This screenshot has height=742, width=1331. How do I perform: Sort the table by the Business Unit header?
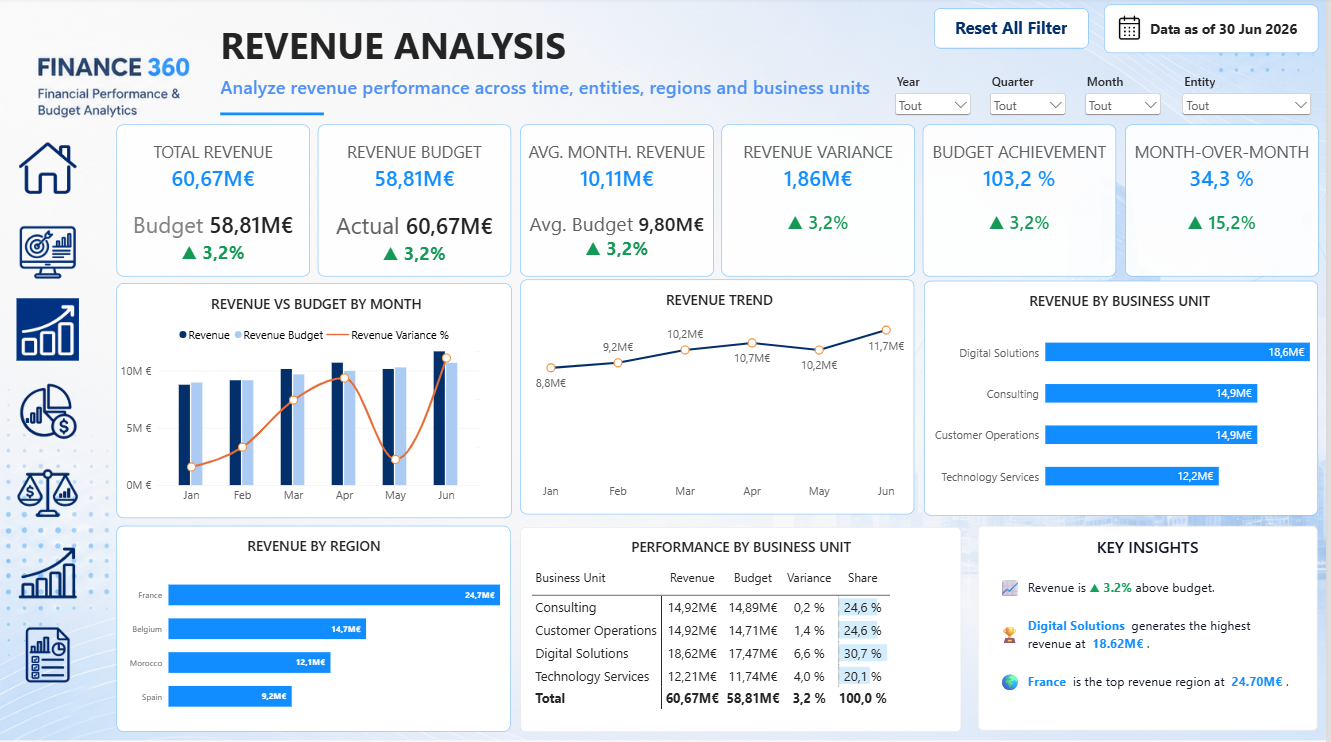[570, 578]
